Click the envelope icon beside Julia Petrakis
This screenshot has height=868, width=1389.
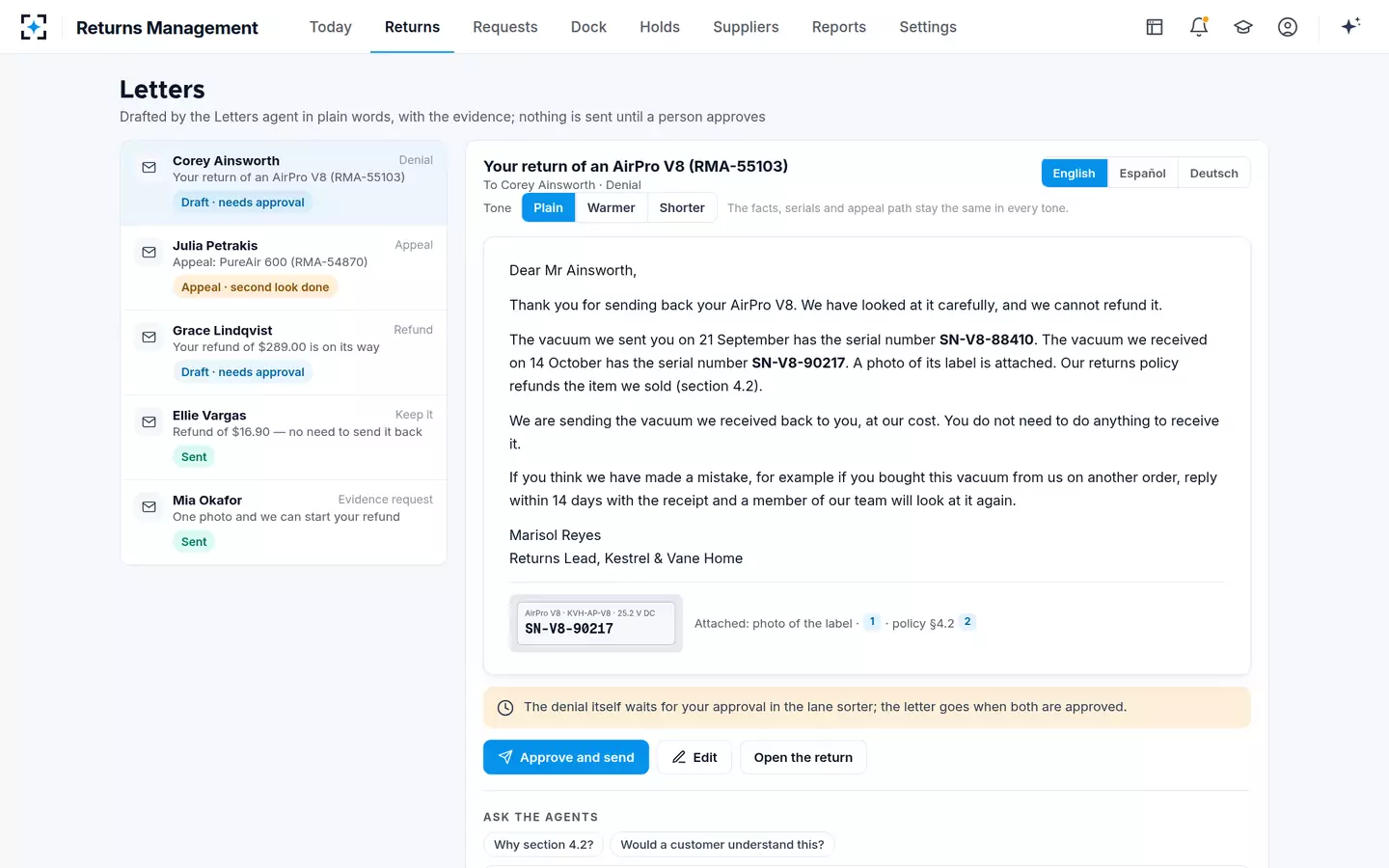click(x=149, y=253)
